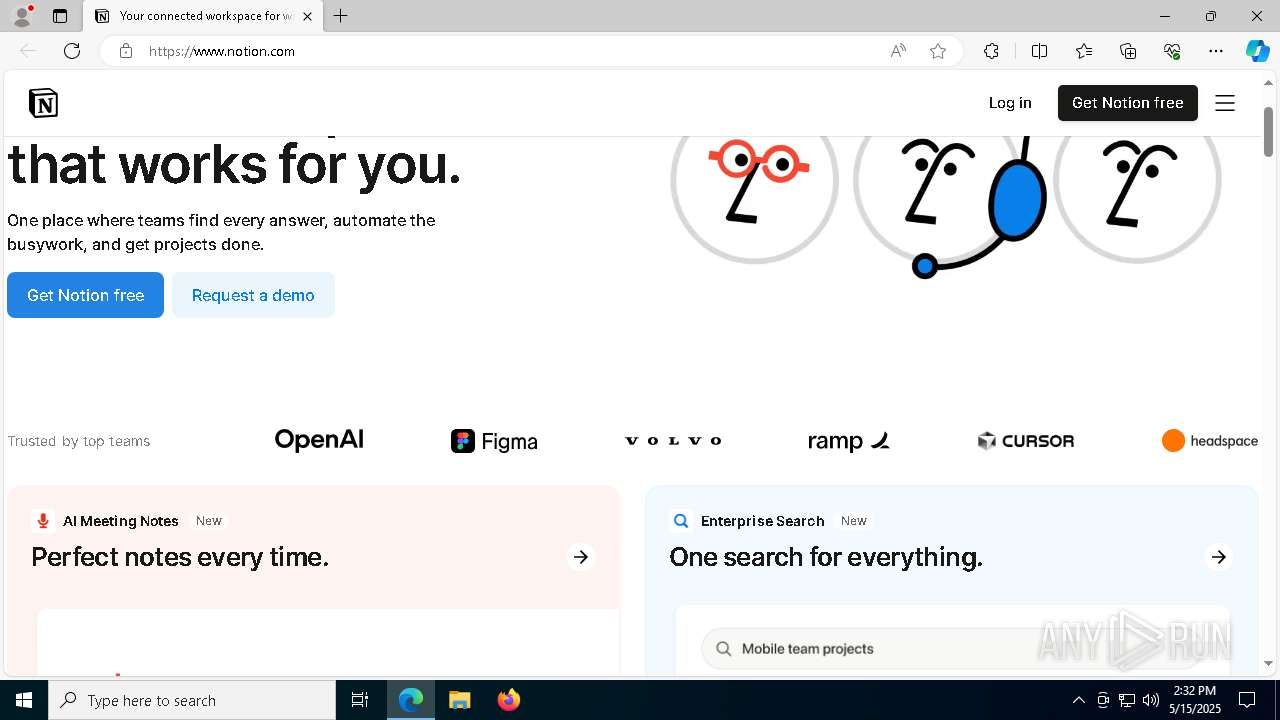
Task: Click the ramp logo
Action: click(849, 441)
